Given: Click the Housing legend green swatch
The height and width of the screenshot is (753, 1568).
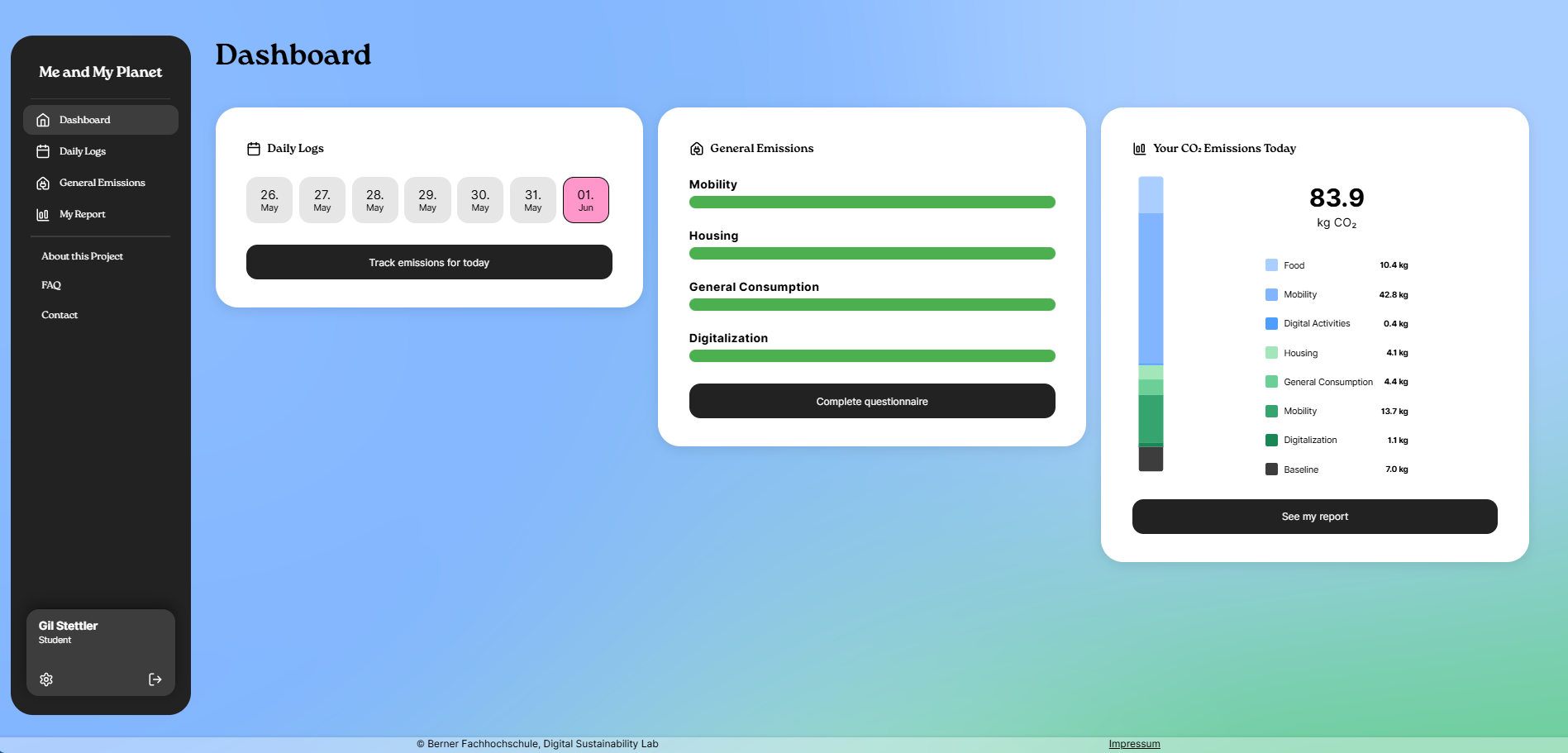Looking at the screenshot, I should coord(1271,353).
